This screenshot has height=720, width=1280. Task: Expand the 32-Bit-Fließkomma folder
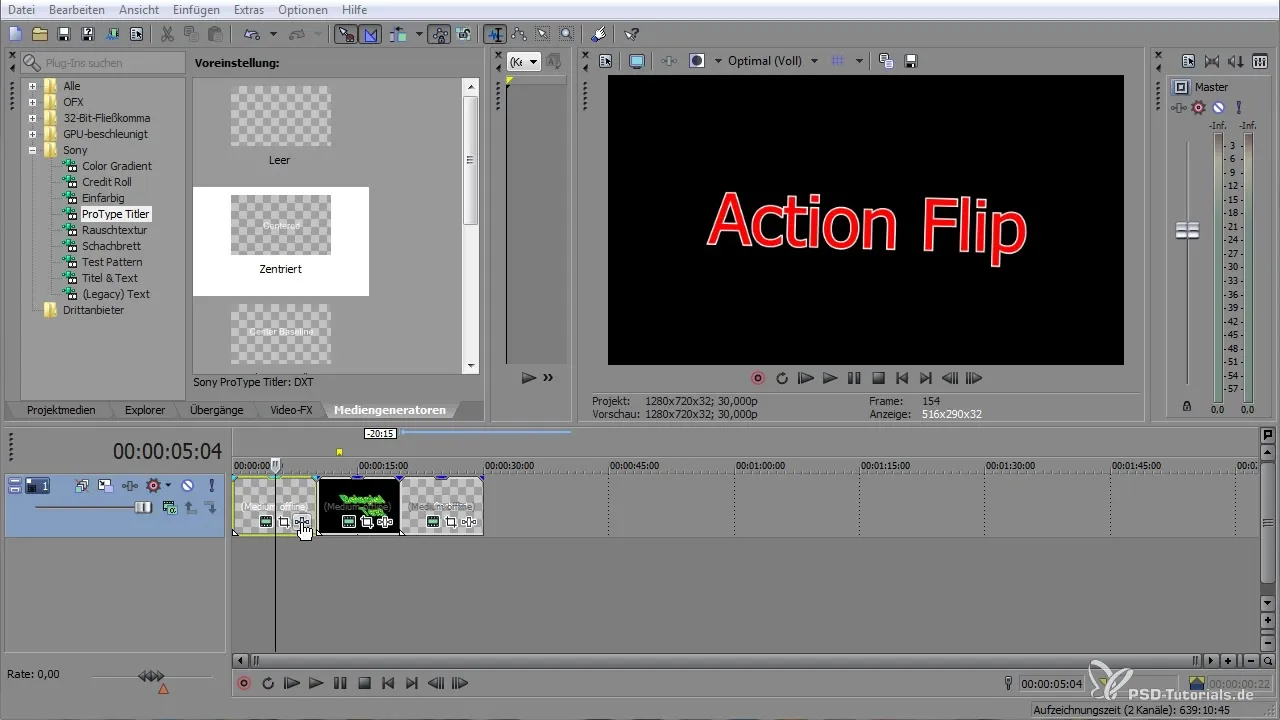[x=33, y=118]
